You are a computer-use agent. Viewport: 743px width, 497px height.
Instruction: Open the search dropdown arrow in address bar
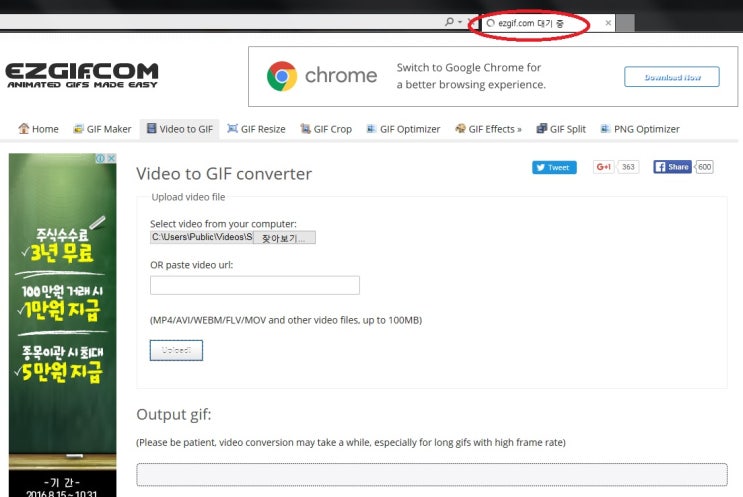(x=460, y=22)
